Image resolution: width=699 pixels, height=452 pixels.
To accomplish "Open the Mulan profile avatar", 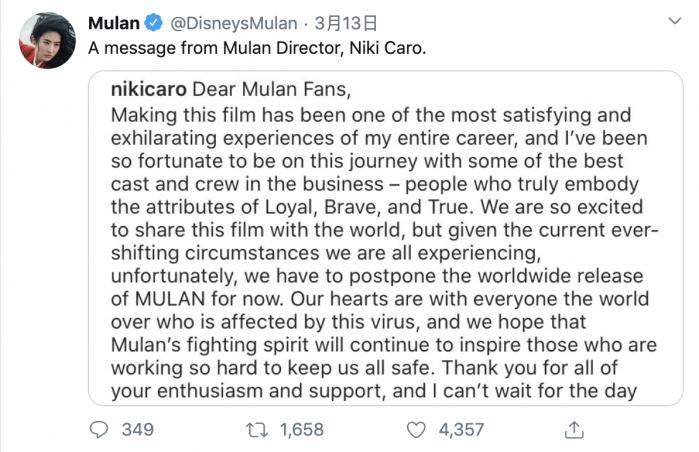I will click(x=47, y=41).
